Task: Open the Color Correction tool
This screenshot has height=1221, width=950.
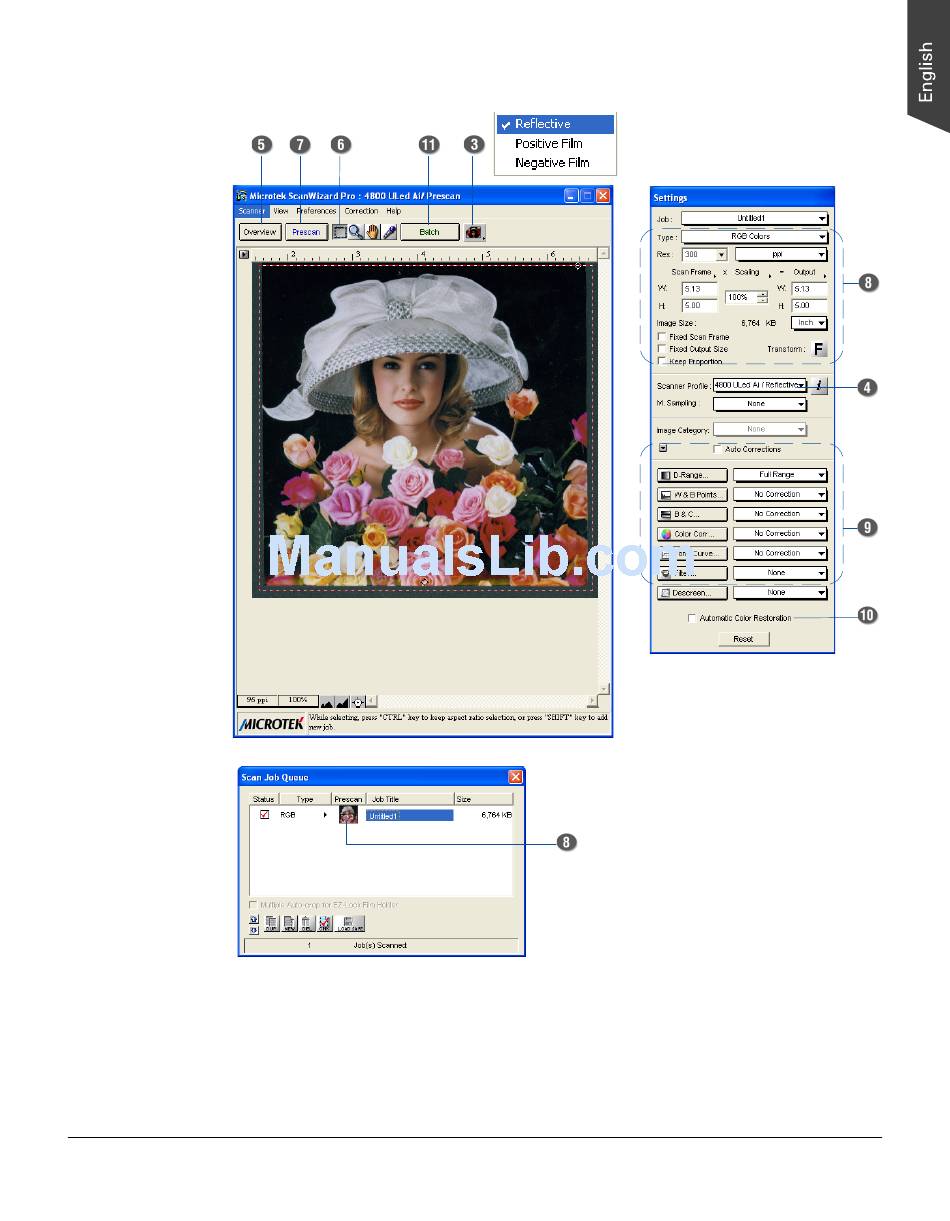Action: (692, 534)
